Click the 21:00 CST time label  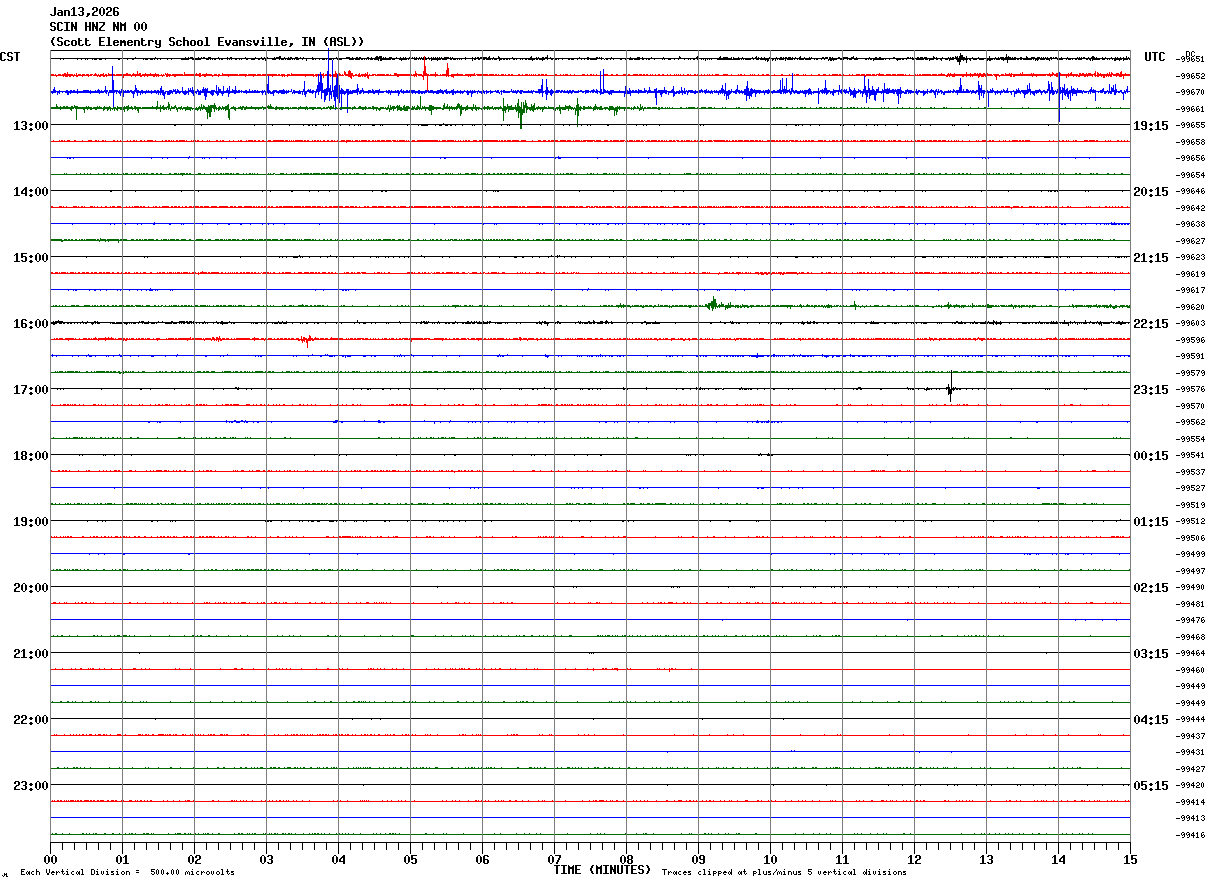coord(31,654)
